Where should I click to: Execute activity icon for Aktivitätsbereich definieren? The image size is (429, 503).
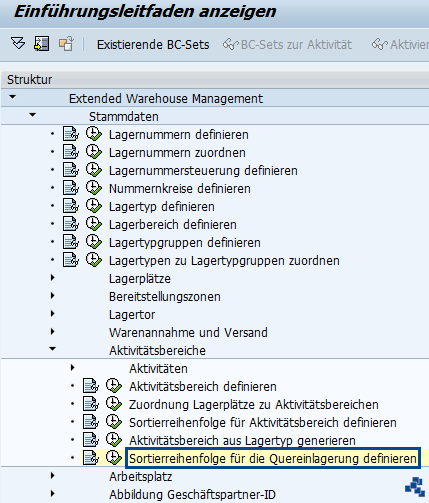[x=114, y=386]
